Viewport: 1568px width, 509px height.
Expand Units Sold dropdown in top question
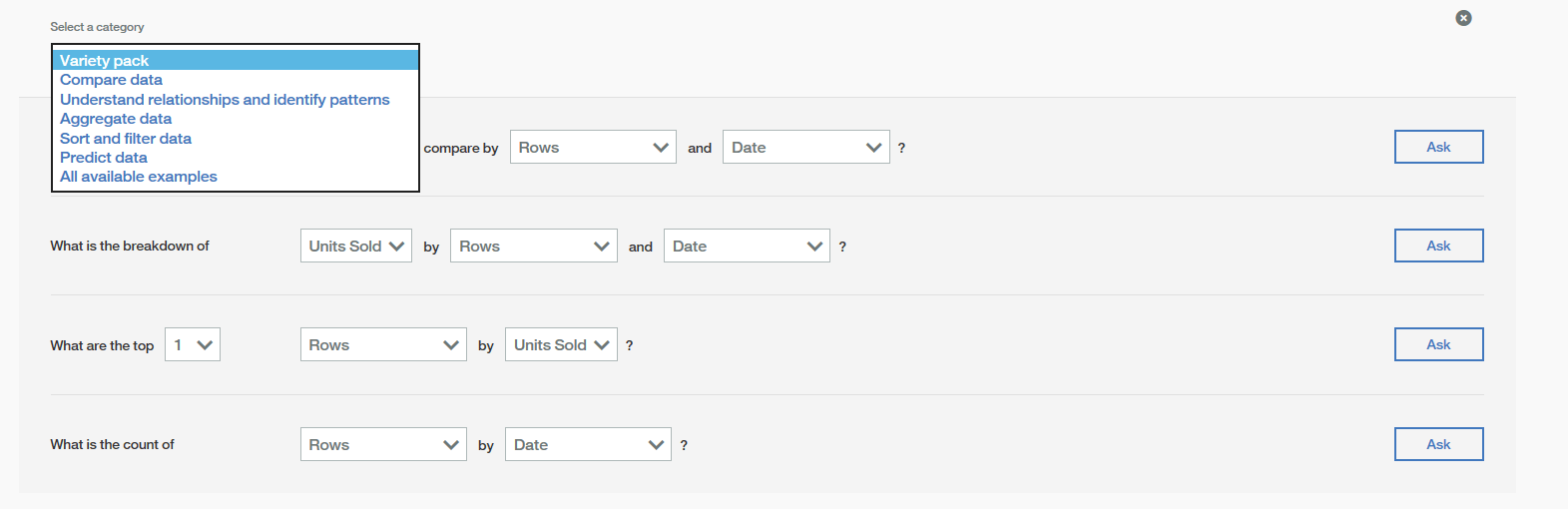[x=561, y=344]
